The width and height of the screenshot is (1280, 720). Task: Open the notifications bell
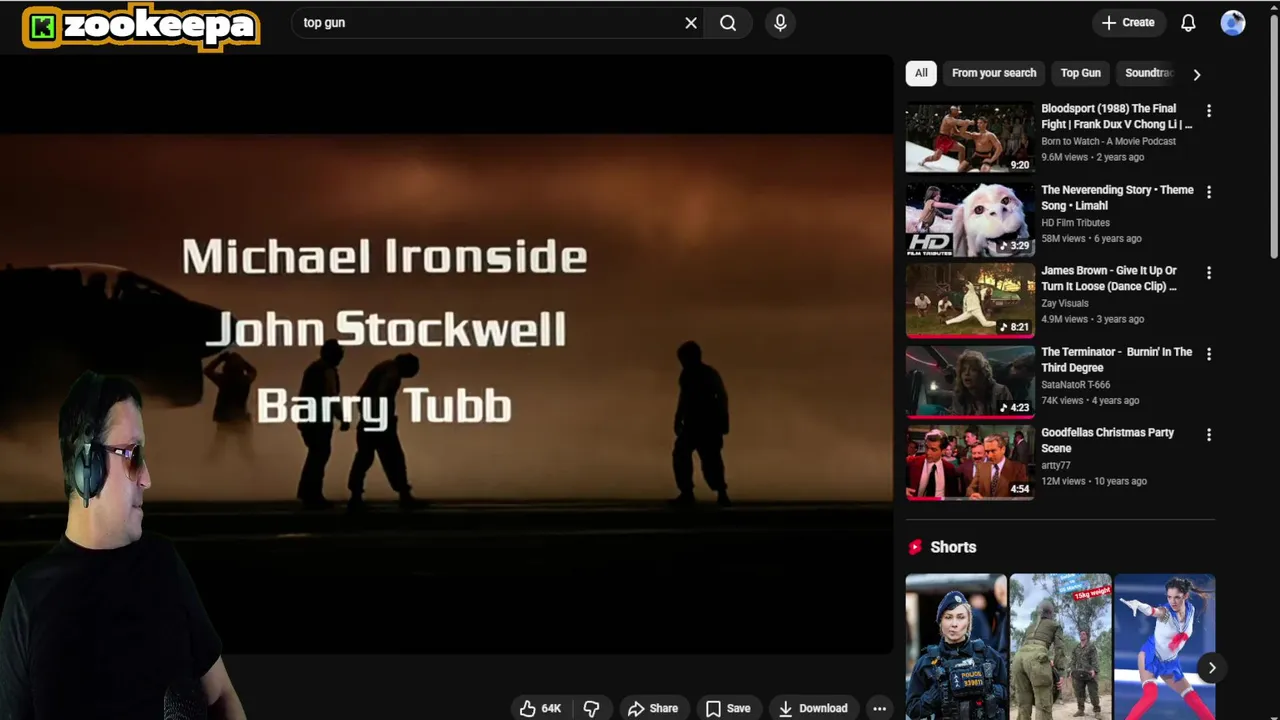tap(1188, 23)
